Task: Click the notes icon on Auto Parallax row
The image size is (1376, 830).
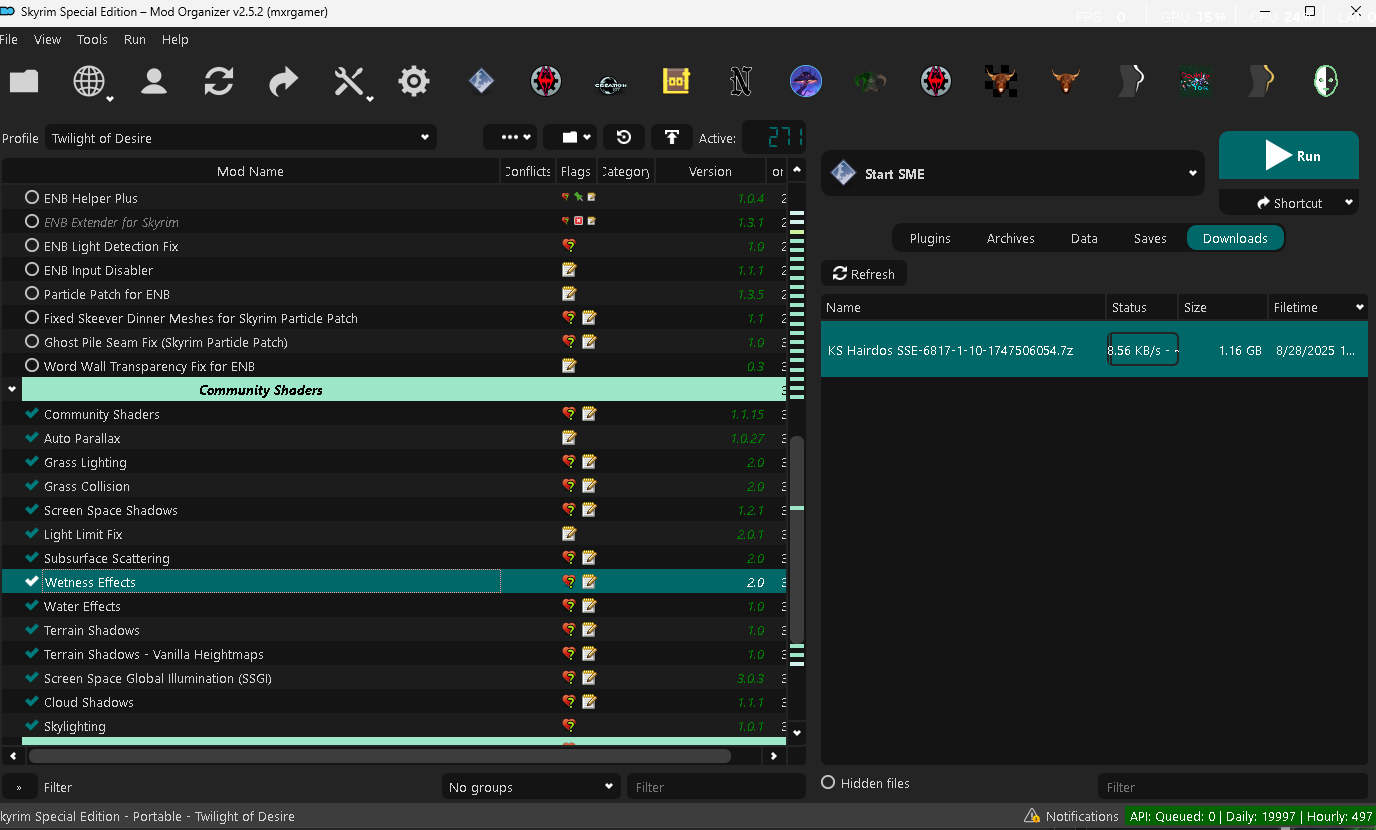Action: tap(569, 438)
